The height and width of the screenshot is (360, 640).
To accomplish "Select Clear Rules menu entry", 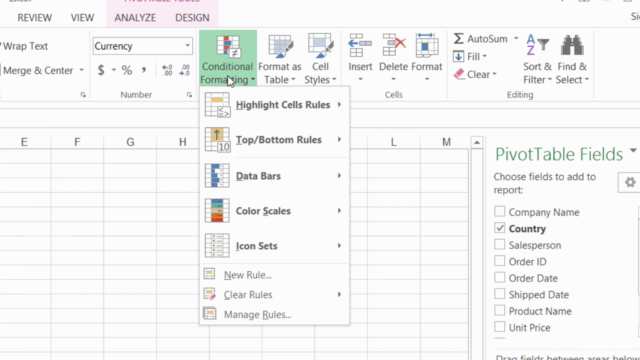I will (x=274, y=294).
